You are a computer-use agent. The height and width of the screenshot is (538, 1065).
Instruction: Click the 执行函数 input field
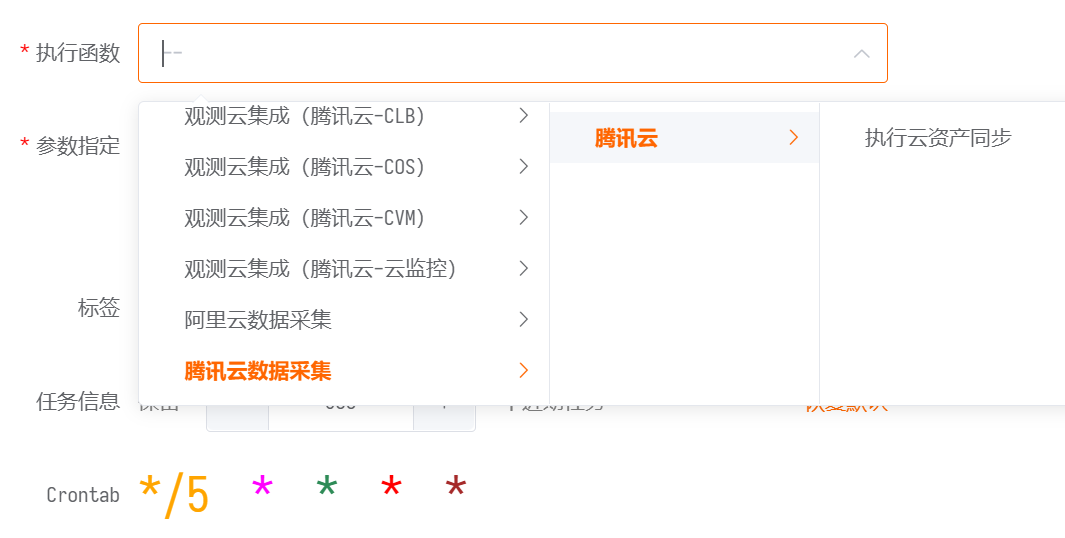[500, 53]
